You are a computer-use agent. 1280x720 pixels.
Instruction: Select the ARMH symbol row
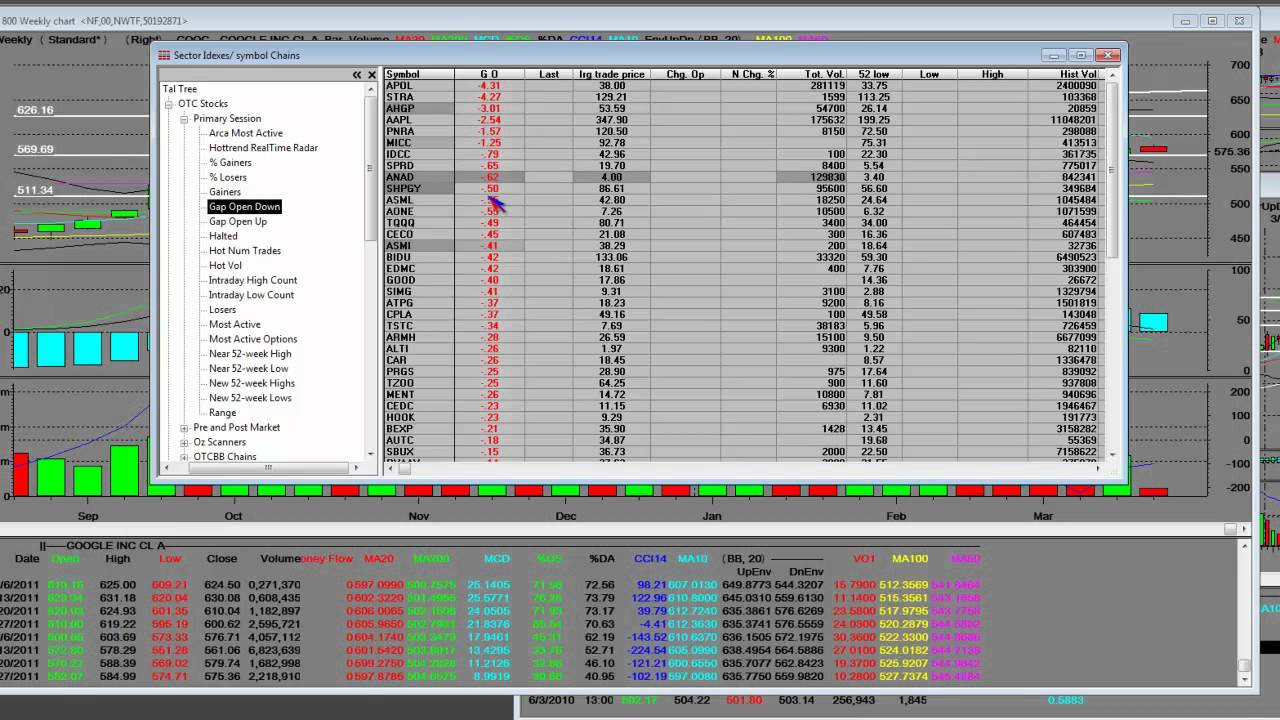coord(400,337)
